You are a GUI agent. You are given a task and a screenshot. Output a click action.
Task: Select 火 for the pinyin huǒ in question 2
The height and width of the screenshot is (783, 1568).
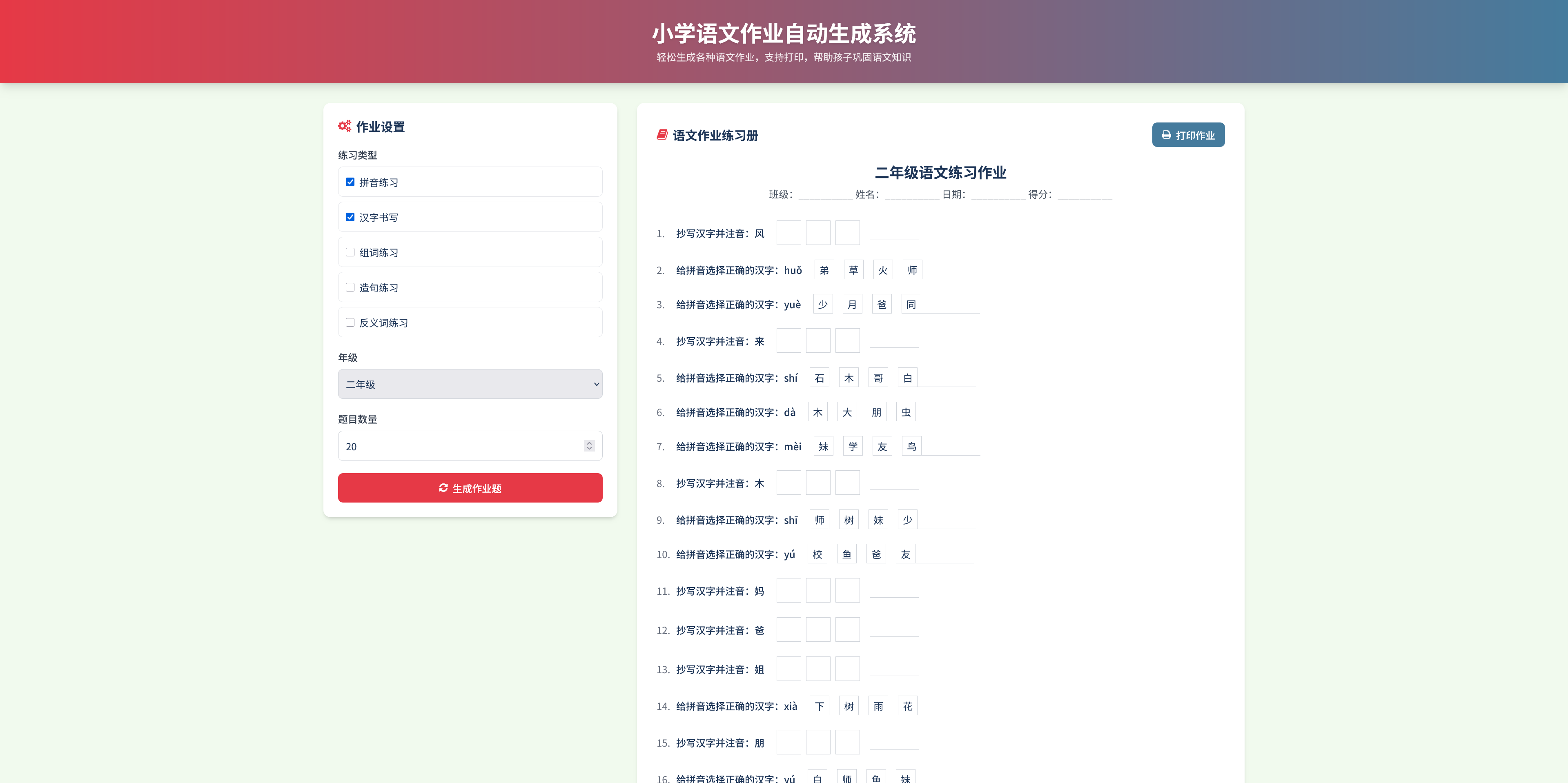882,269
